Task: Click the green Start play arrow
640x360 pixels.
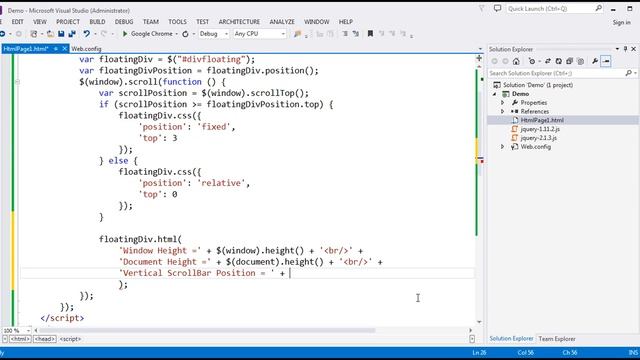Action: (125, 34)
